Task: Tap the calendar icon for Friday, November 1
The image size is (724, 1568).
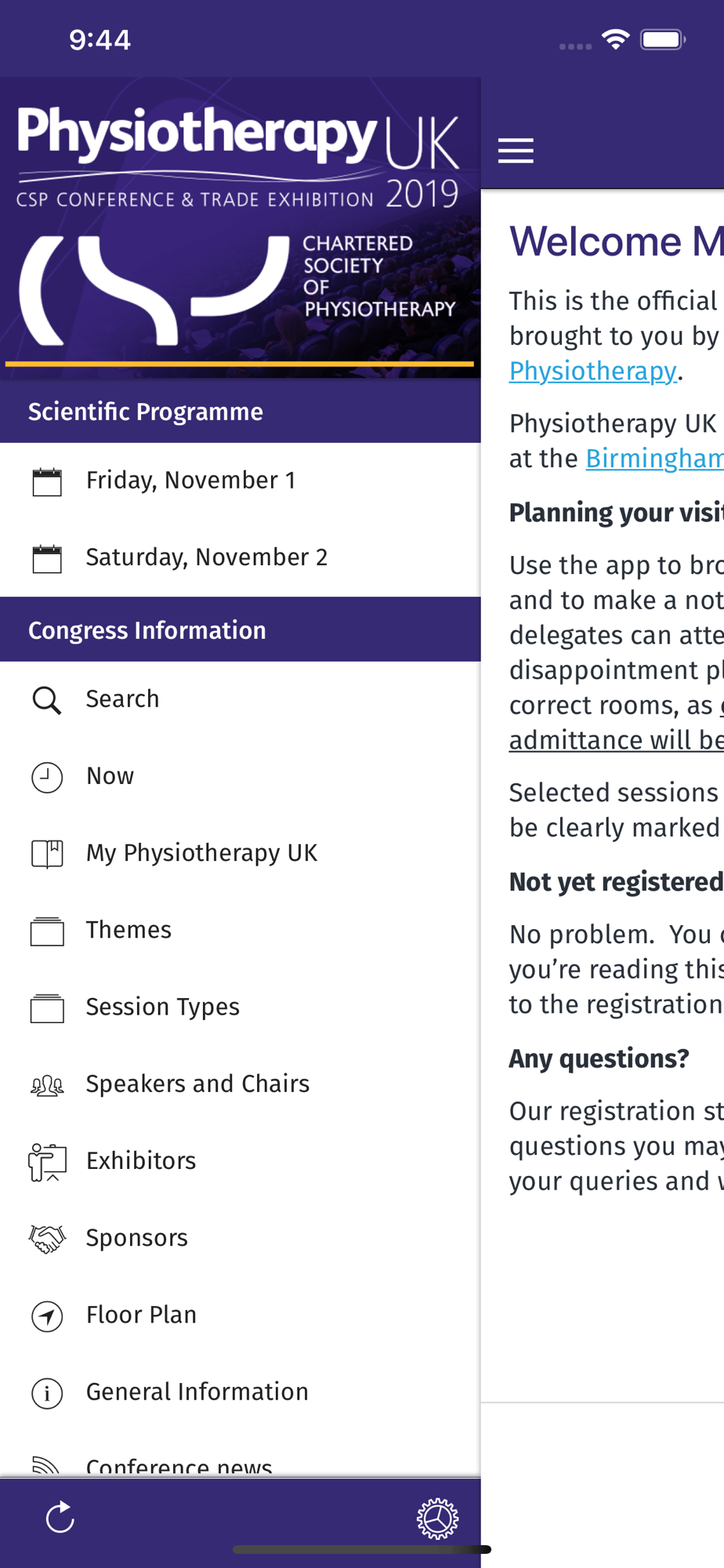Action: click(47, 481)
